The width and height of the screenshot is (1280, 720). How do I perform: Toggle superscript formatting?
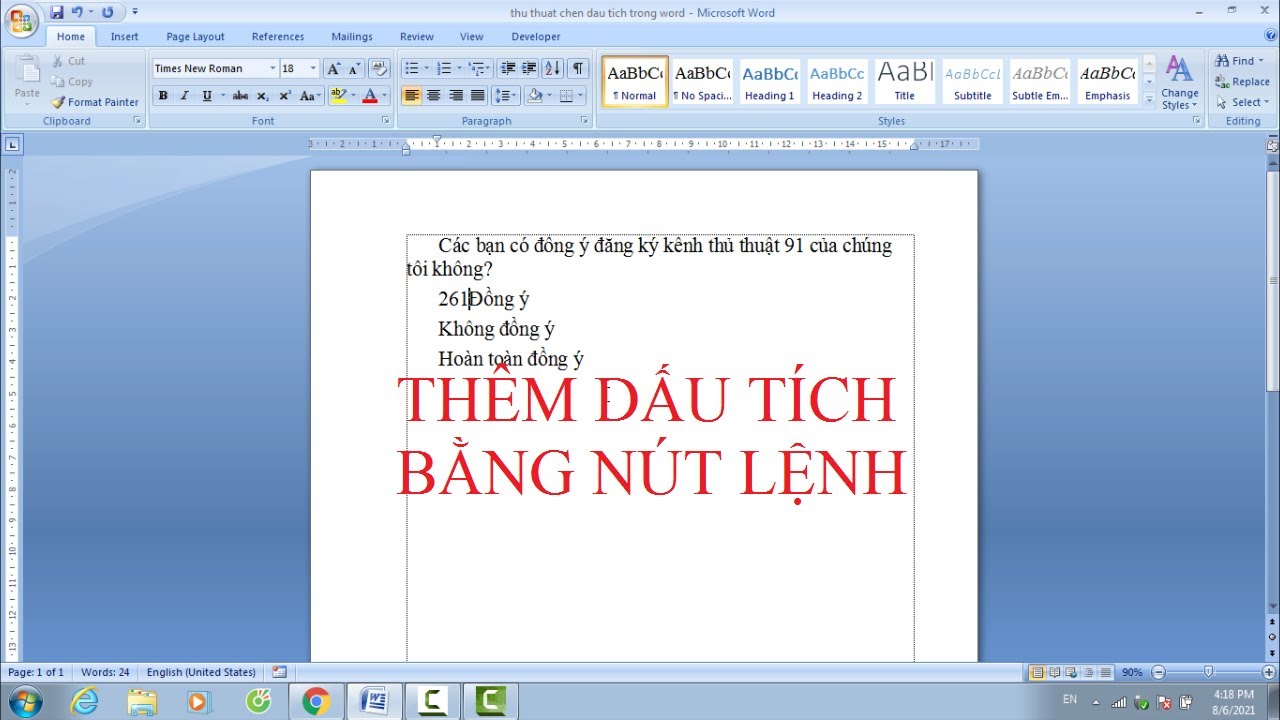pos(284,96)
